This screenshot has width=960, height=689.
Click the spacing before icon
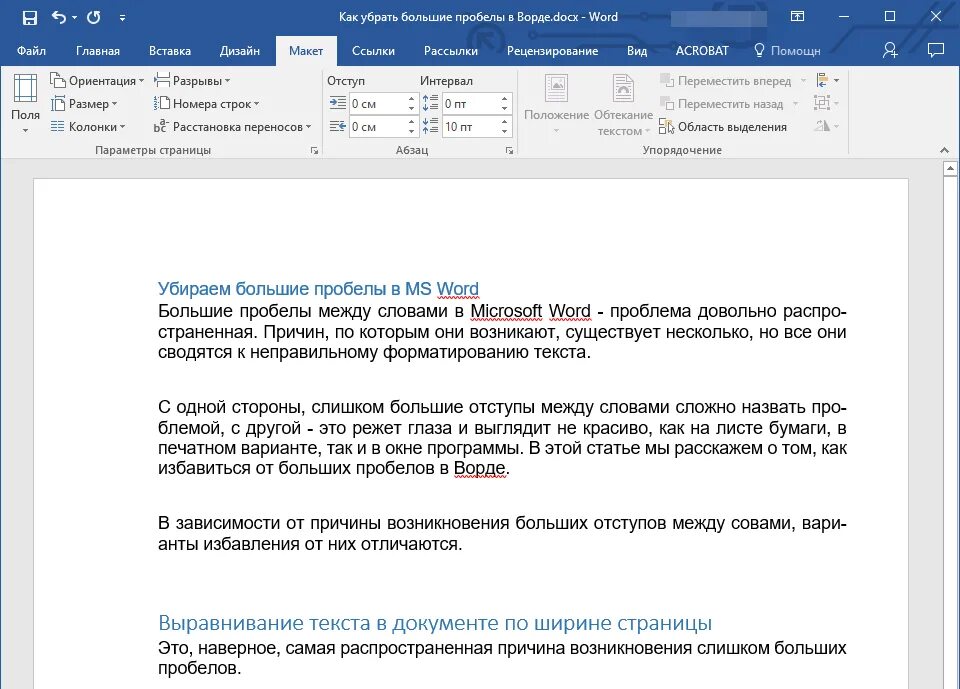(x=430, y=103)
